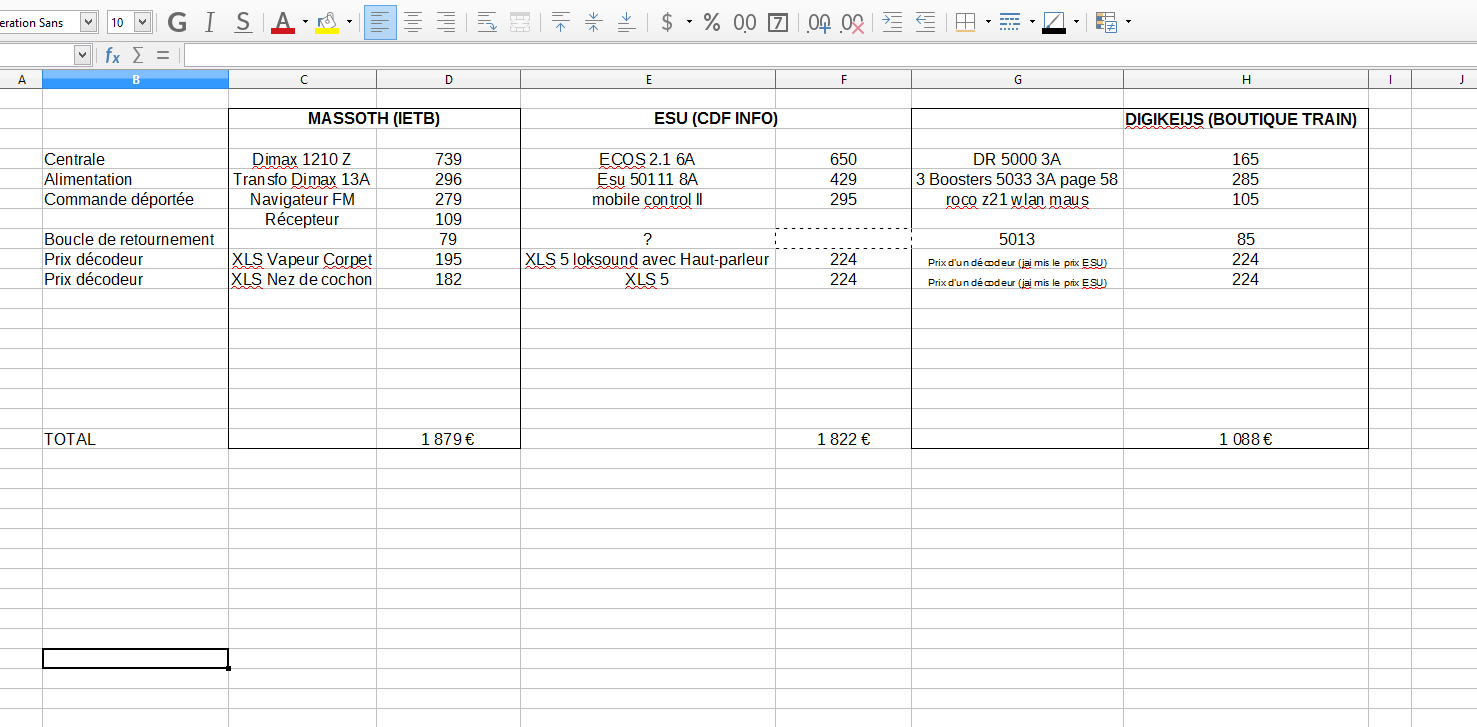Open font color dropdown arrow

(305, 22)
